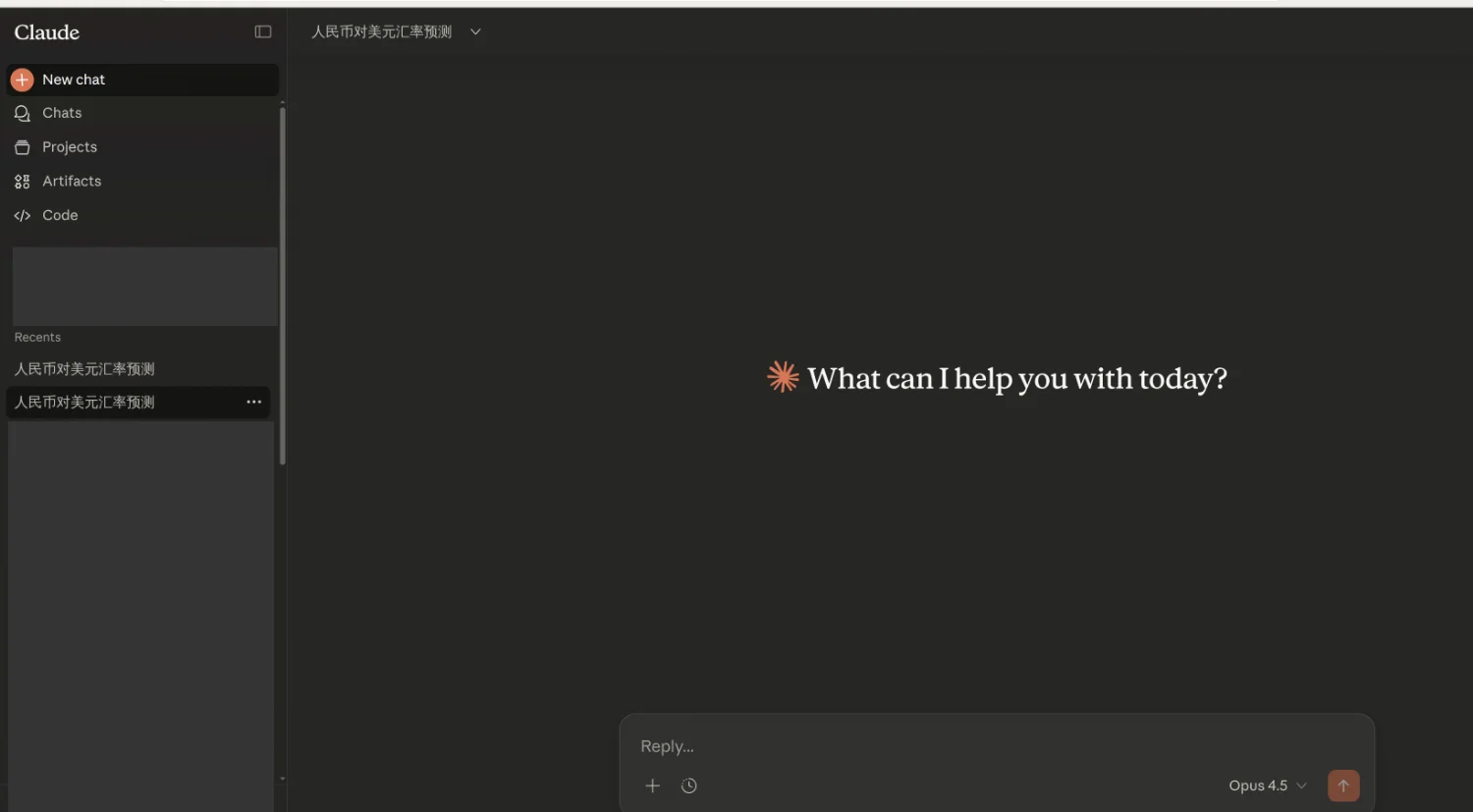
Task: Go to Artifacts in the sidebar
Action: 71,181
